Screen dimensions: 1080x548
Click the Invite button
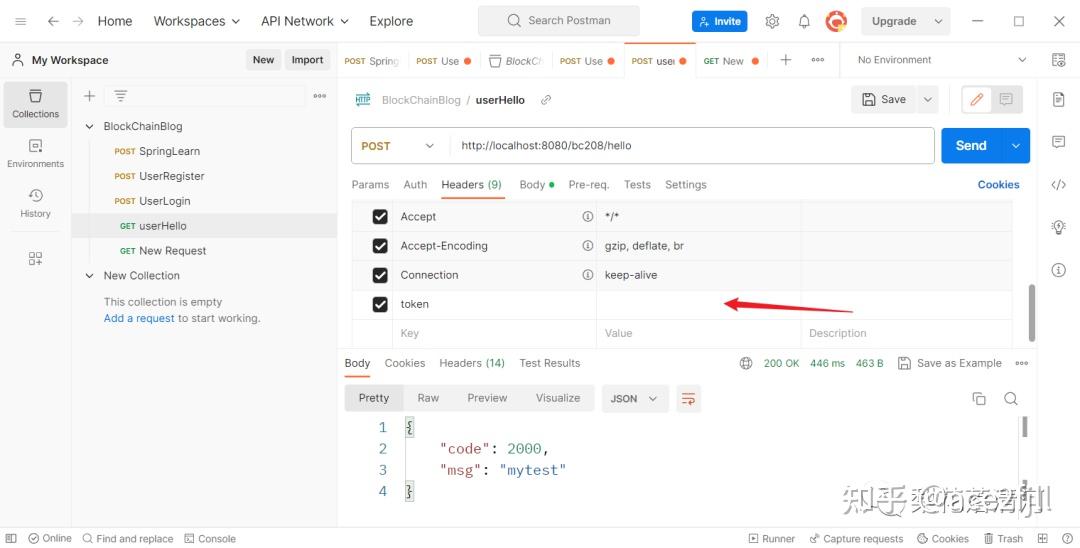pyautogui.click(x=719, y=21)
